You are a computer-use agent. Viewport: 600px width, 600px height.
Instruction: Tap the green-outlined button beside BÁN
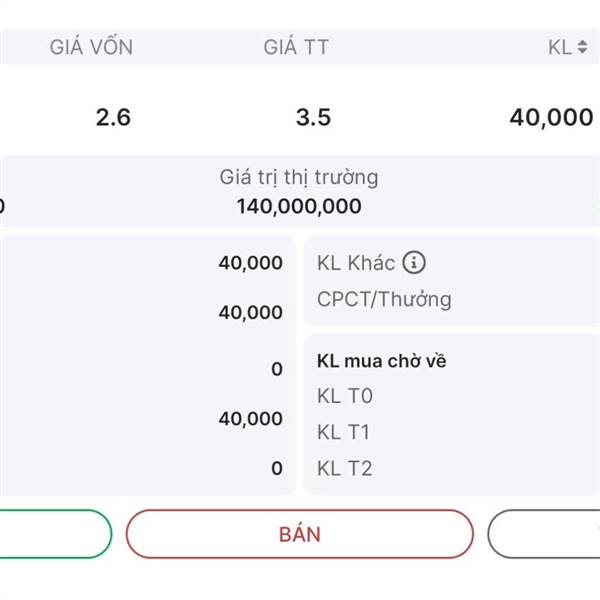coord(55,534)
